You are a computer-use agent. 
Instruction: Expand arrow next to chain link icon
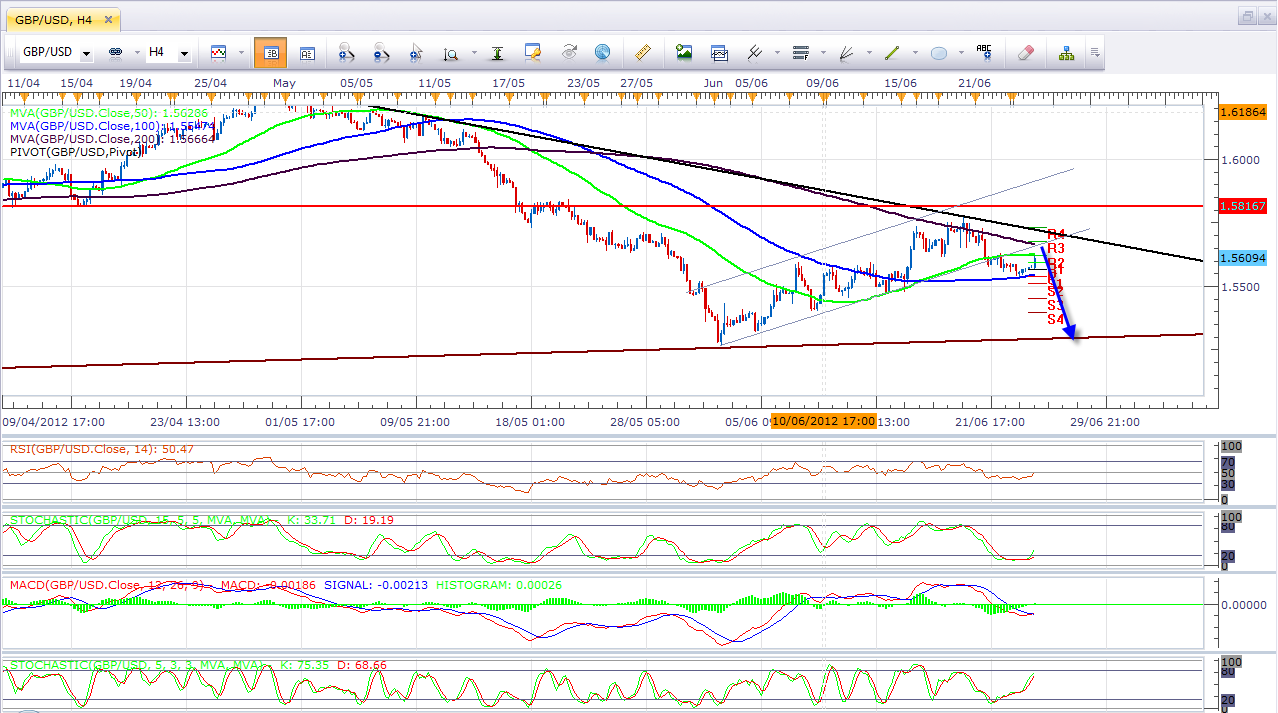tap(135, 53)
